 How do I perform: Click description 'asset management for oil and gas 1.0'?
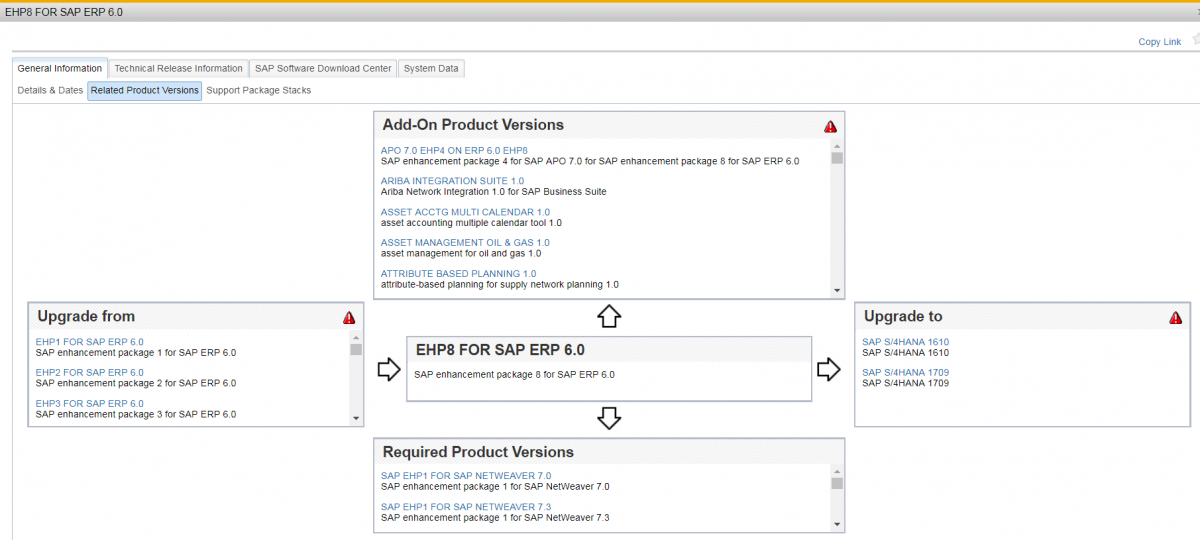pyautogui.click(x=461, y=253)
